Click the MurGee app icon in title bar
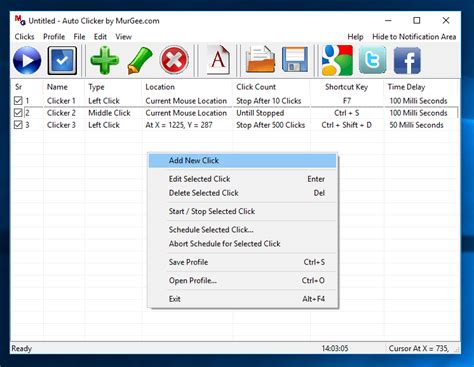The width and height of the screenshot is (474, 367). [20, 20]
